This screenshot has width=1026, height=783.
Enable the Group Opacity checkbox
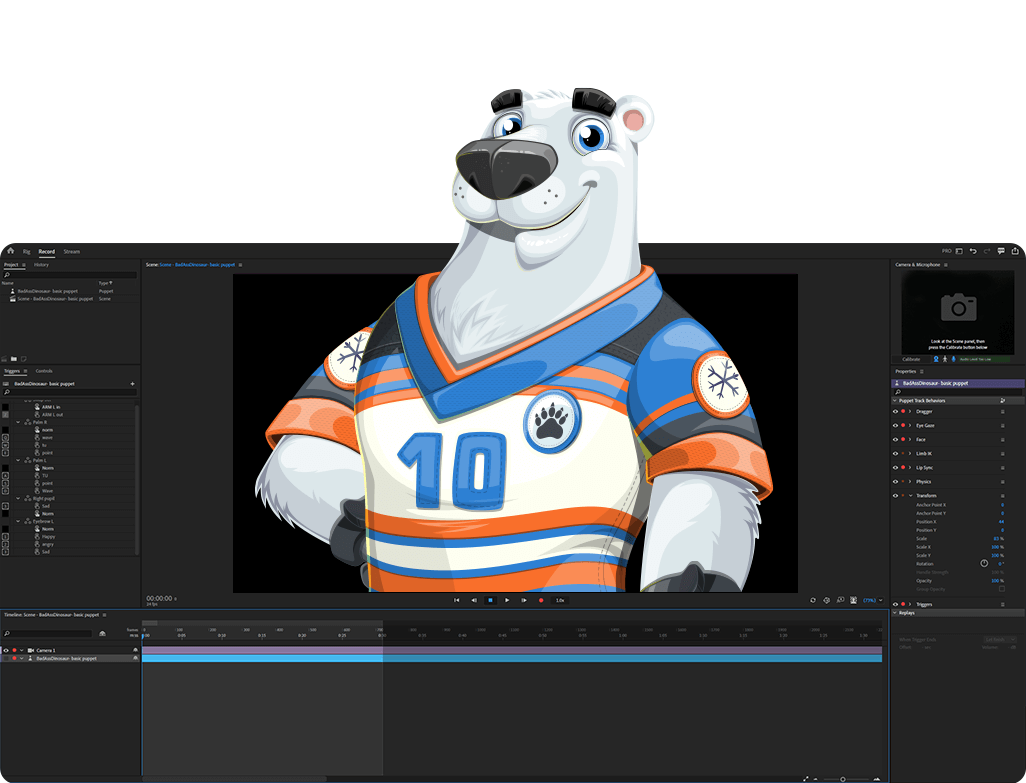(1001, 588)
